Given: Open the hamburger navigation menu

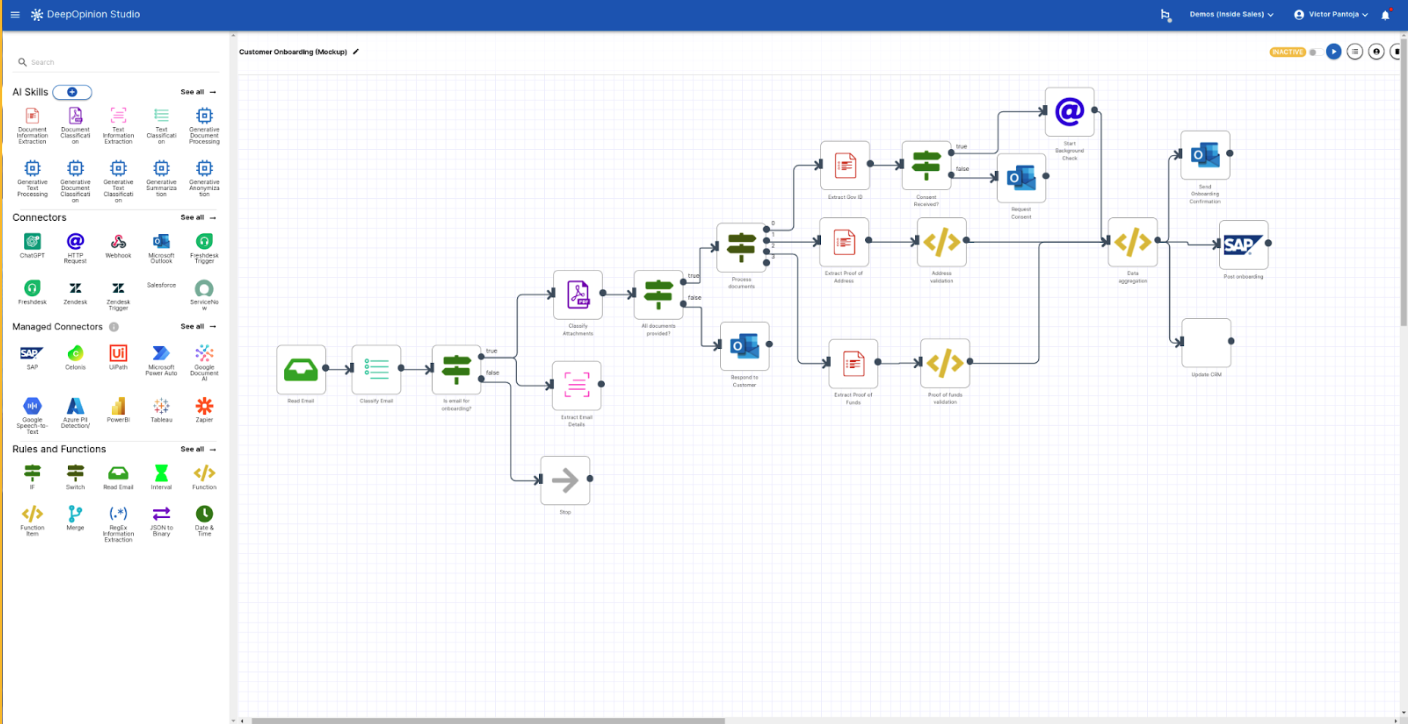Looking at the screenshot, I should pos(15,15).
